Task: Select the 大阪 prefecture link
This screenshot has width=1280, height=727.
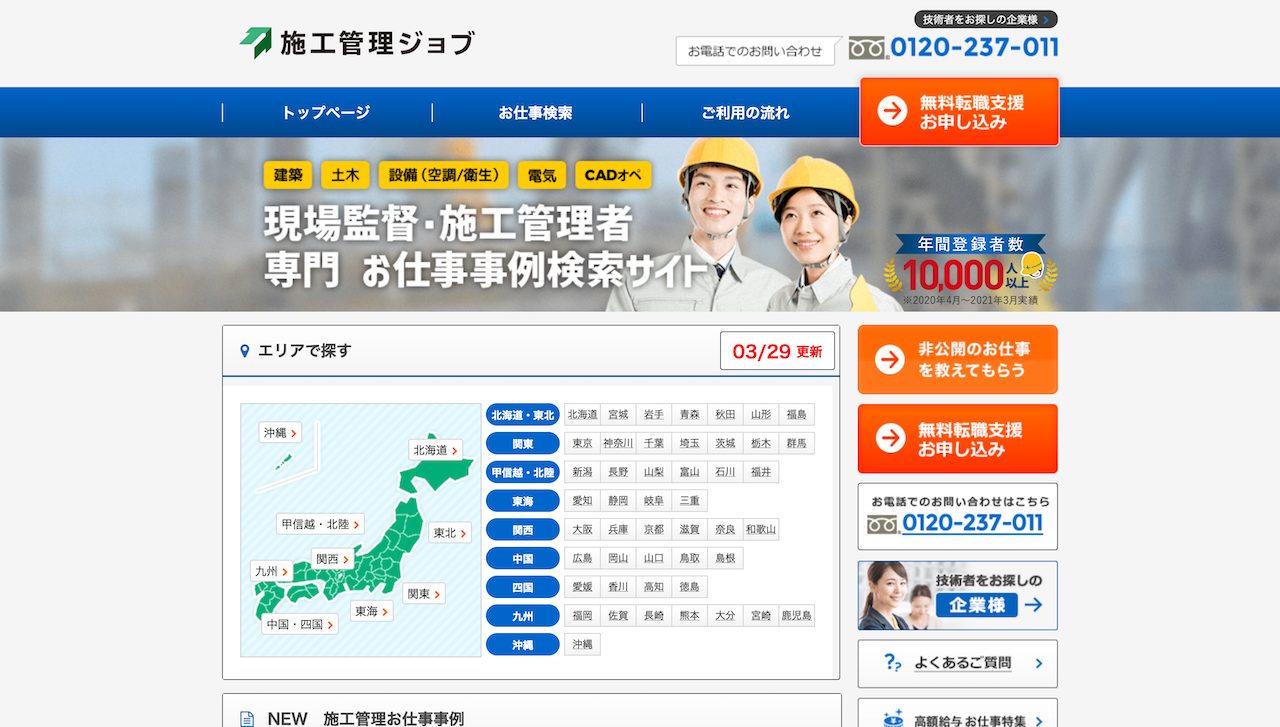Action: (x=583, y=529)
